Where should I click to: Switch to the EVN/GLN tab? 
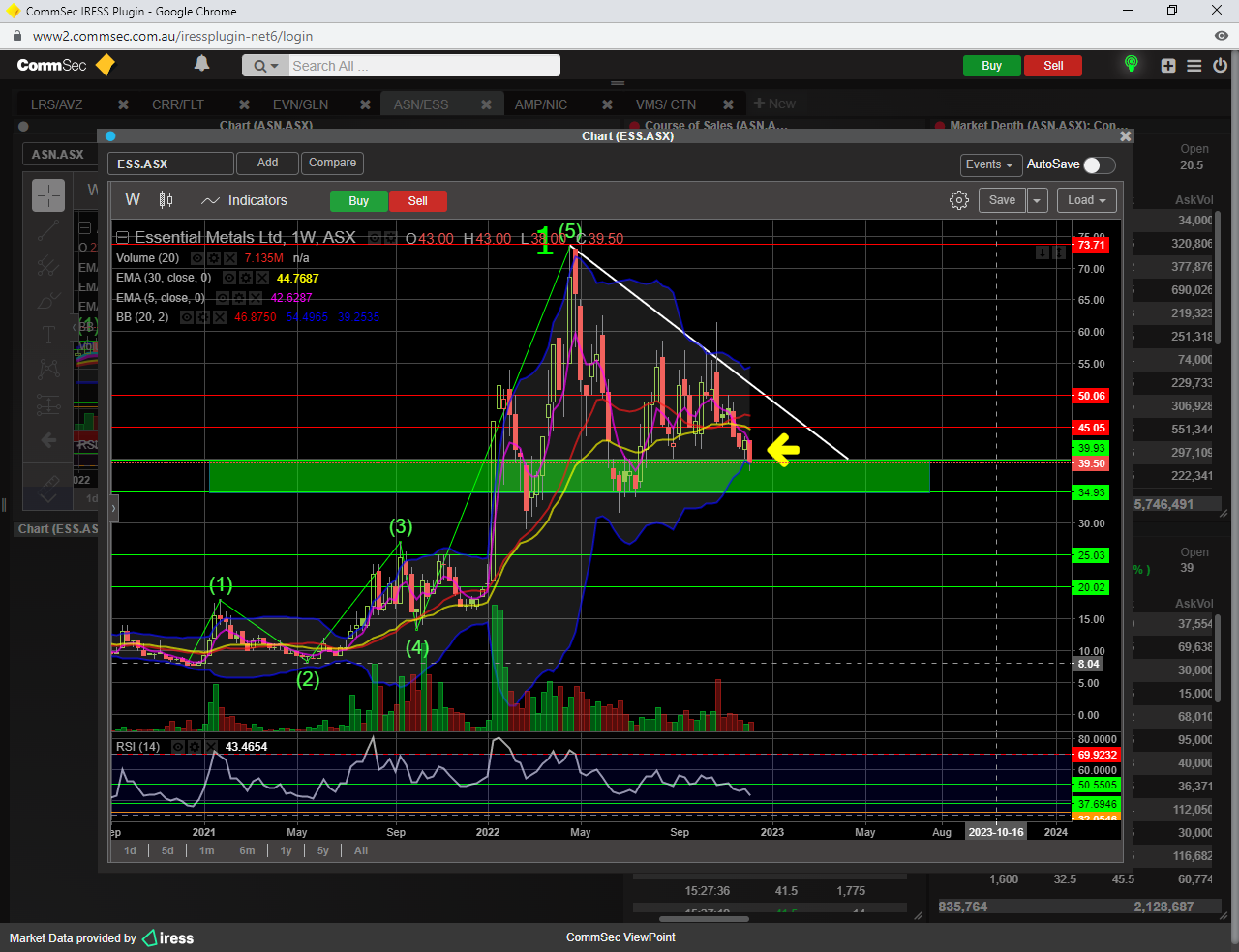tap(300, 104)
